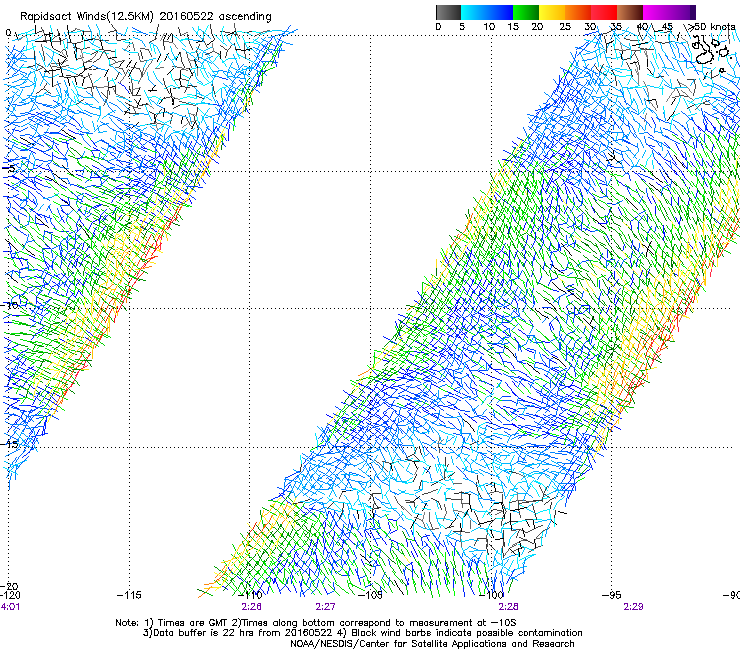Click the cyan 5-10 knots legend swatch

click(474, 12)
